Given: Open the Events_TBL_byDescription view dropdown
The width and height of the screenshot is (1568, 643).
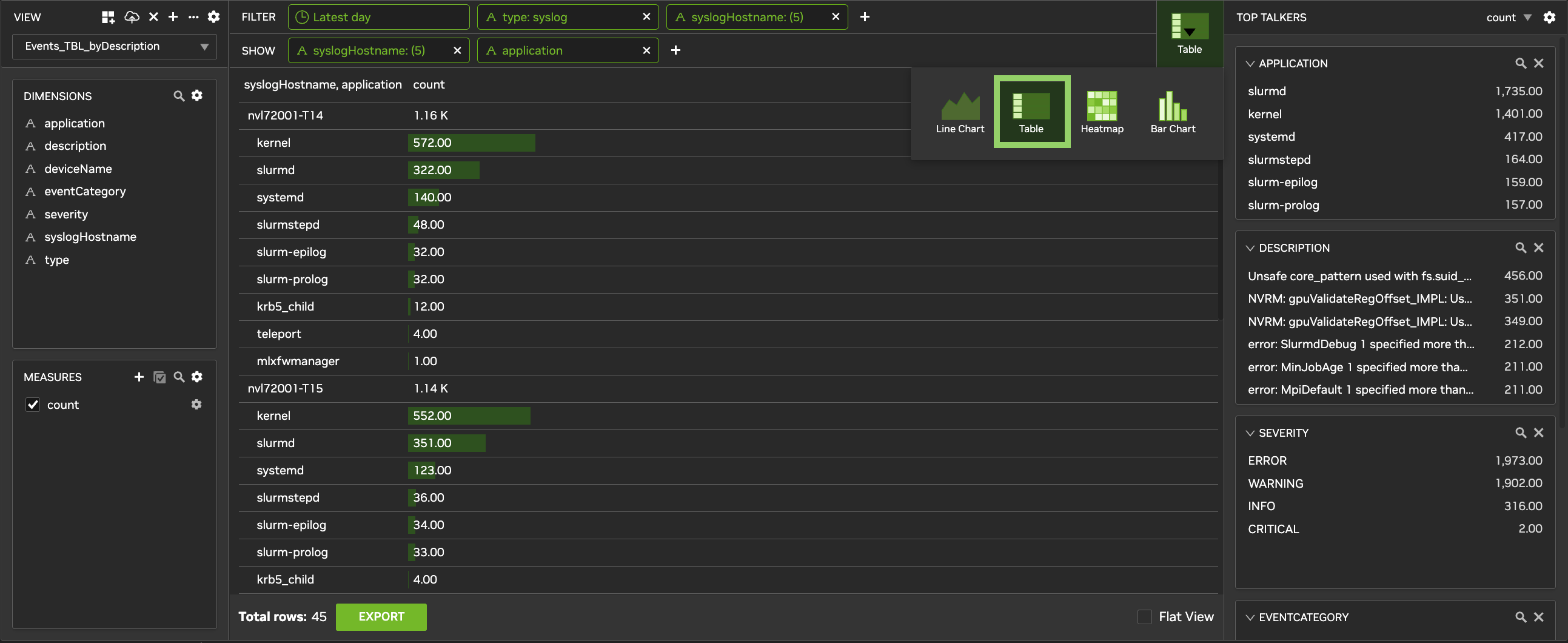Looking at the screenshot, I should point(115,46).
